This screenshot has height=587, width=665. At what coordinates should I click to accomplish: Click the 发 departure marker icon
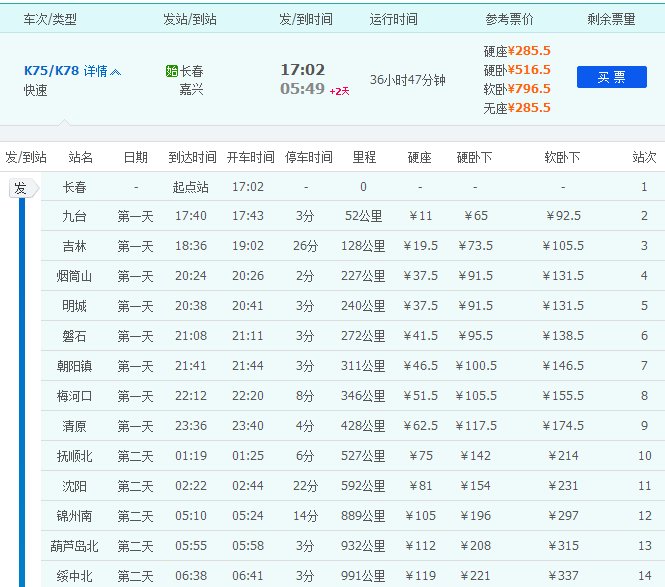click(x=23, y=188)
